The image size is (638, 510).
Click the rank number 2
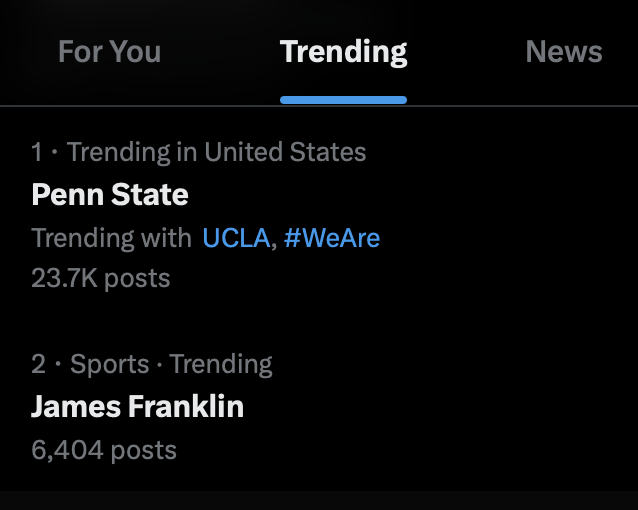pyautogui.click(x=39, y=364)
